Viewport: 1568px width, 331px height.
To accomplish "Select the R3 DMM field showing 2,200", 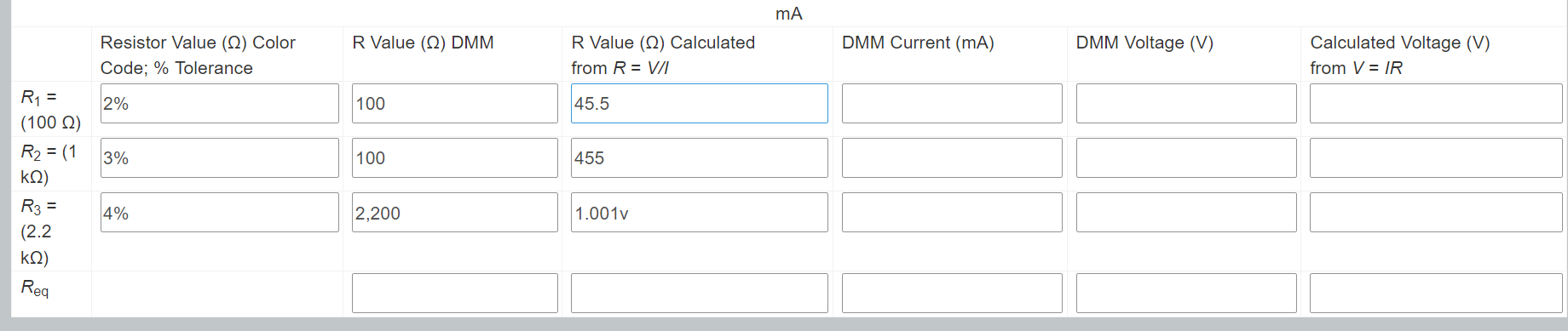I will (x=454, y=213).
